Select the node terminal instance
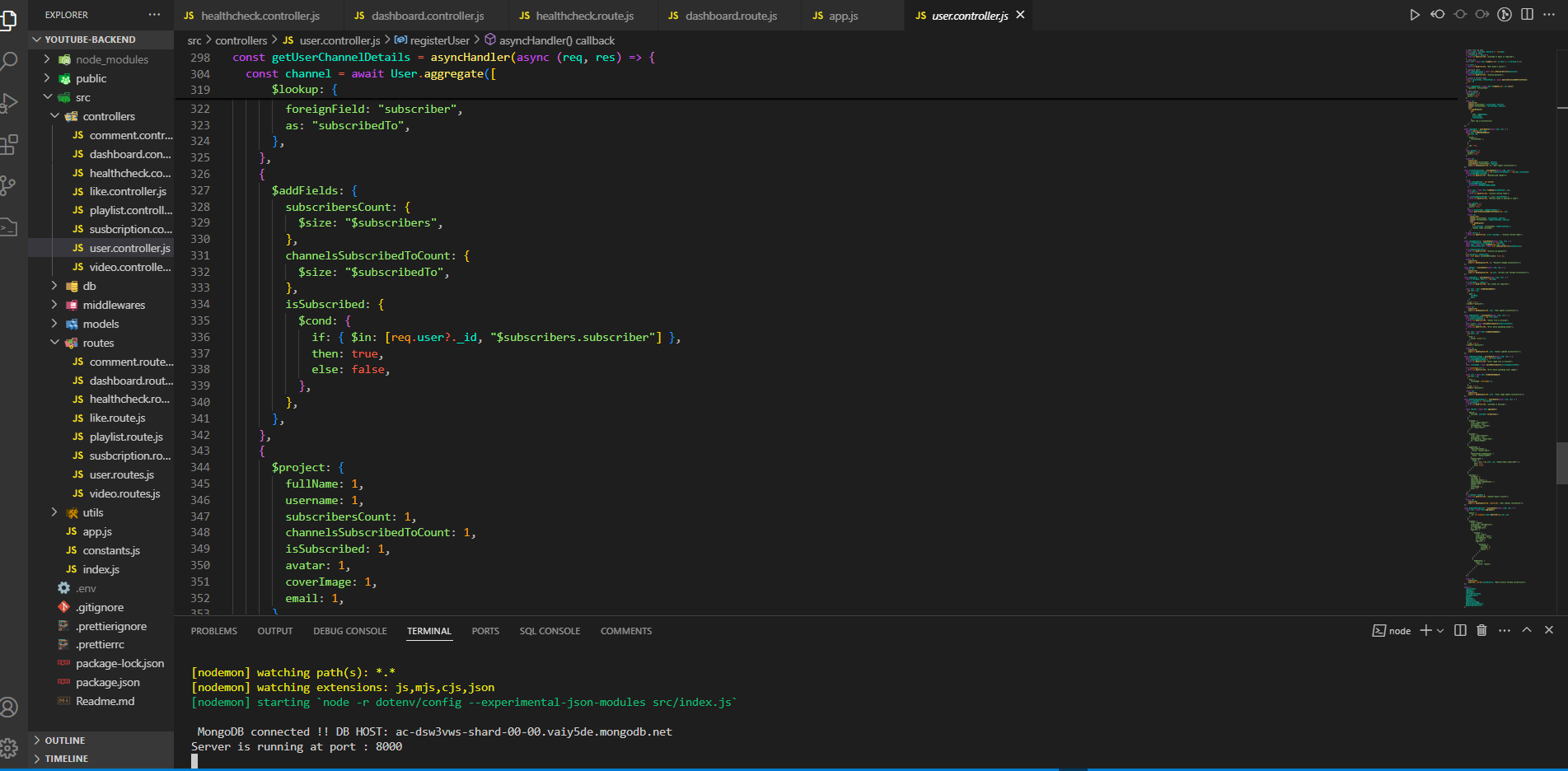The image size is (1568, 771). coord(1392,631)
